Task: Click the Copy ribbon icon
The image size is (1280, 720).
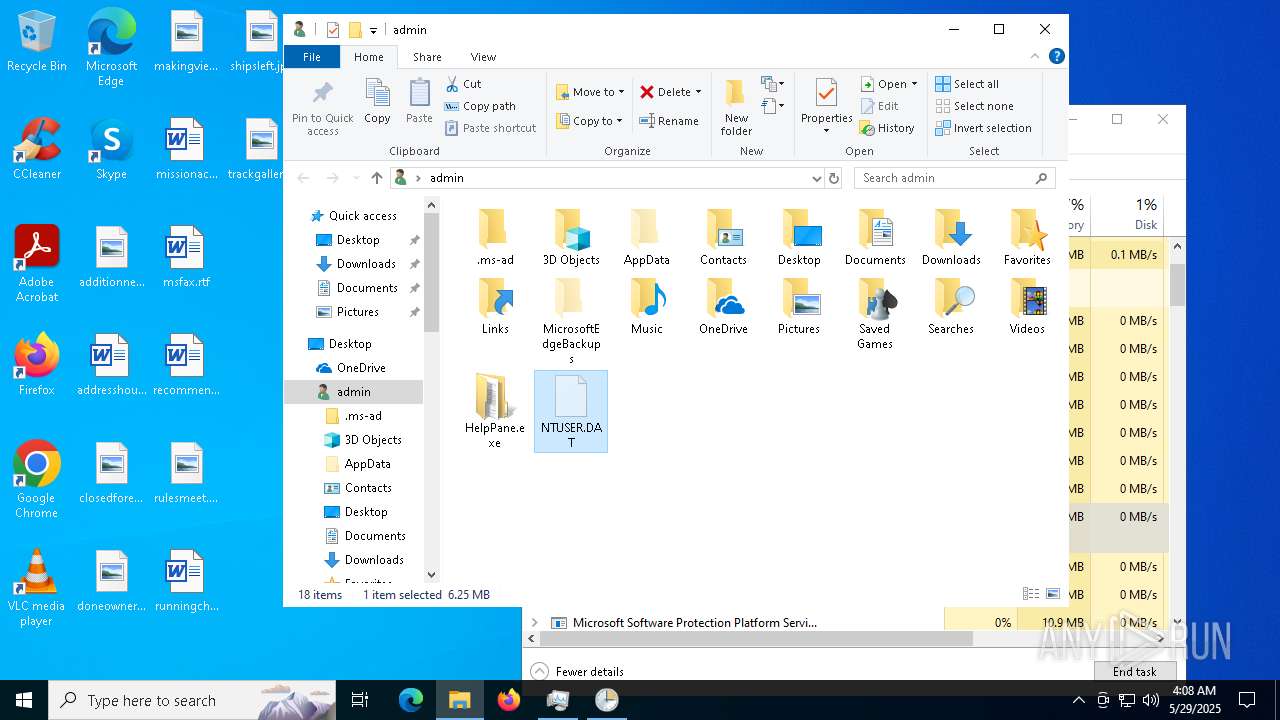Action: tap(377, 101)
